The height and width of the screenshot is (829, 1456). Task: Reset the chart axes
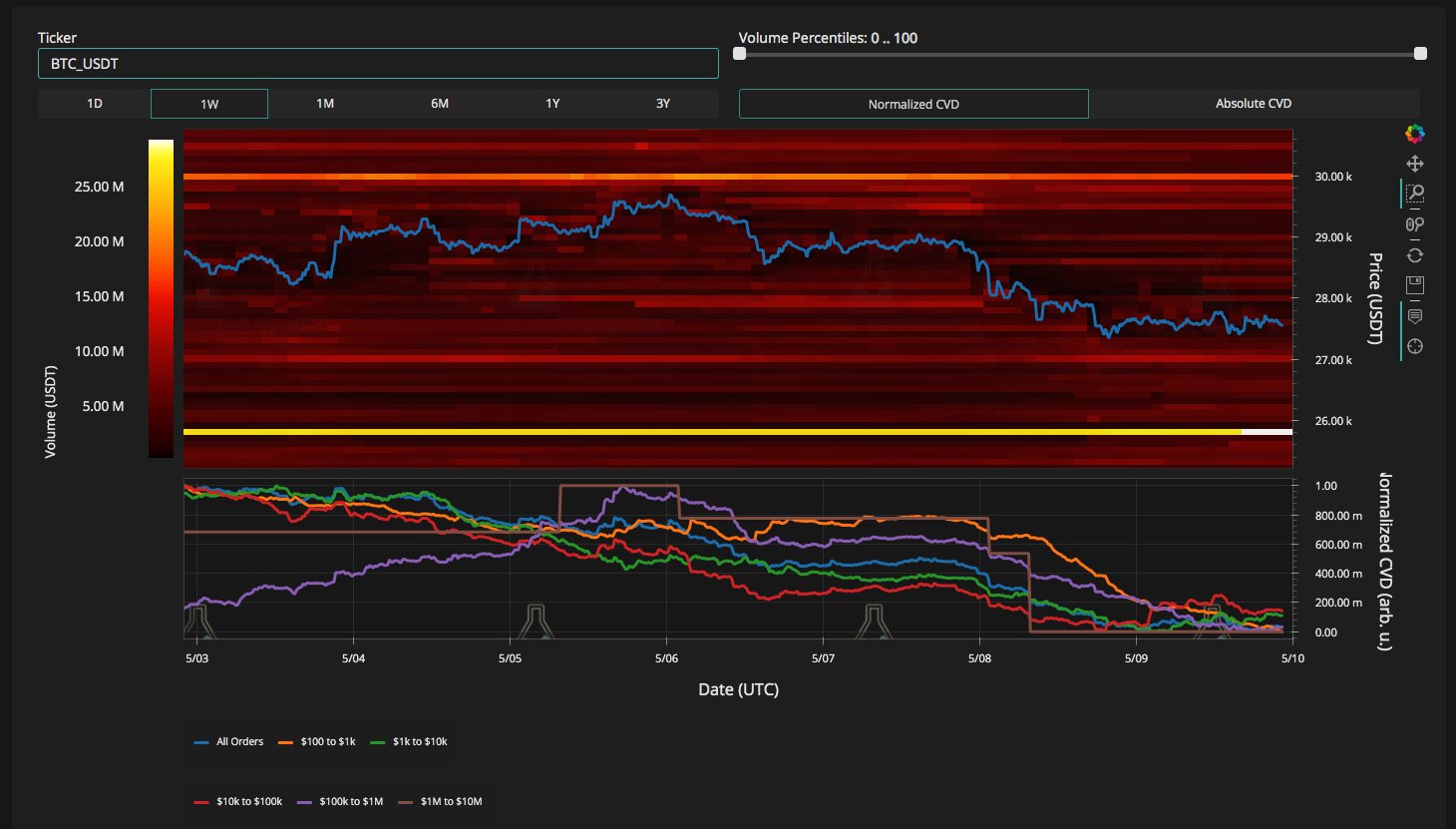[1414, 254]
